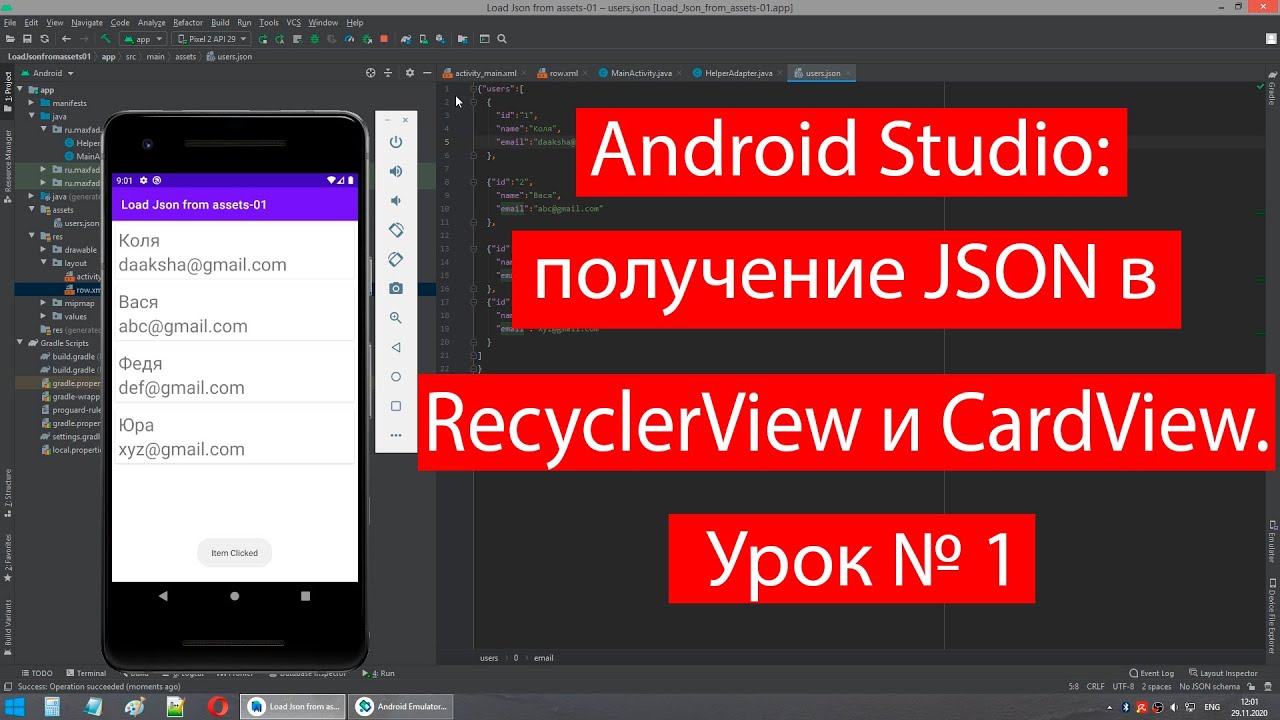Take a screenshot with emulator camera icon
This screenshot has height=720, width=1280.
(x=396, y=288)
